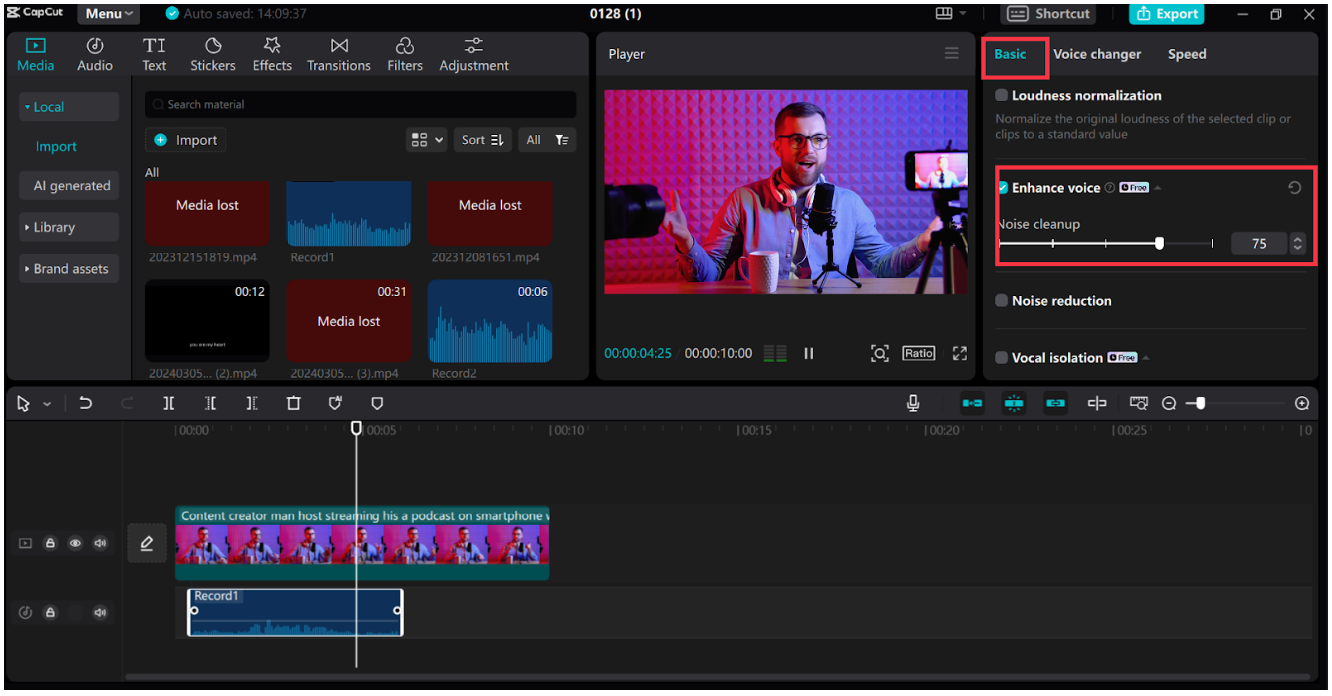Open the CapCut Menu dropdown

pos(109,14)
